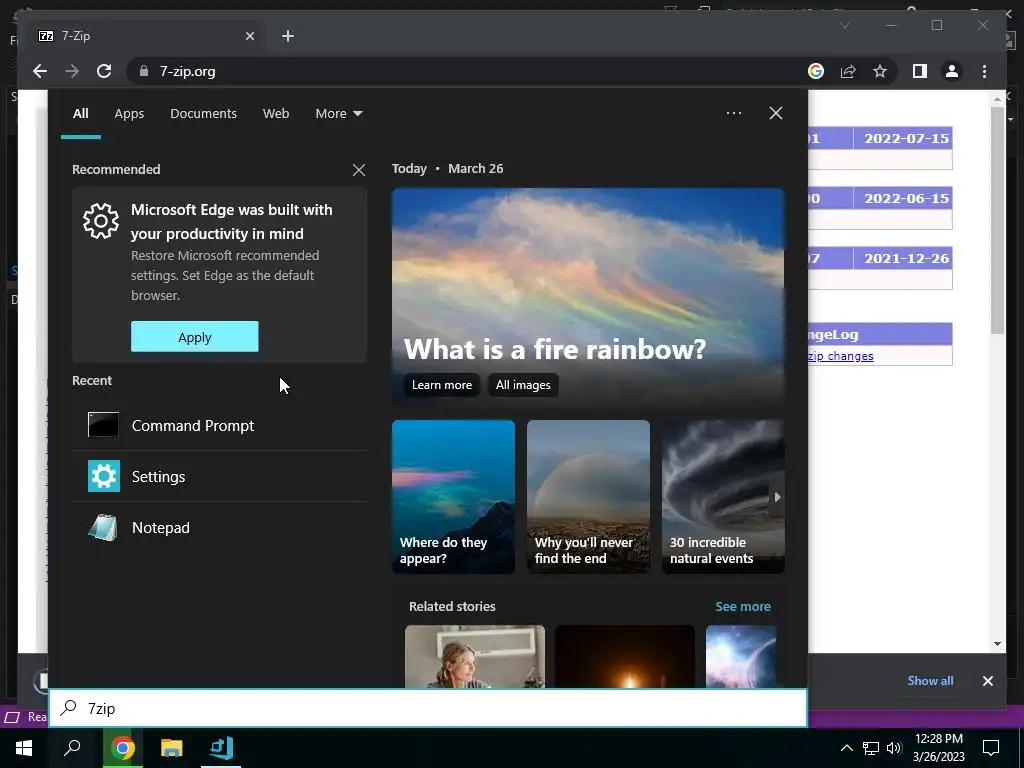1024x768 pixels.
Task: Open search panel ellipsis options
Action: [x=733, y=113]
